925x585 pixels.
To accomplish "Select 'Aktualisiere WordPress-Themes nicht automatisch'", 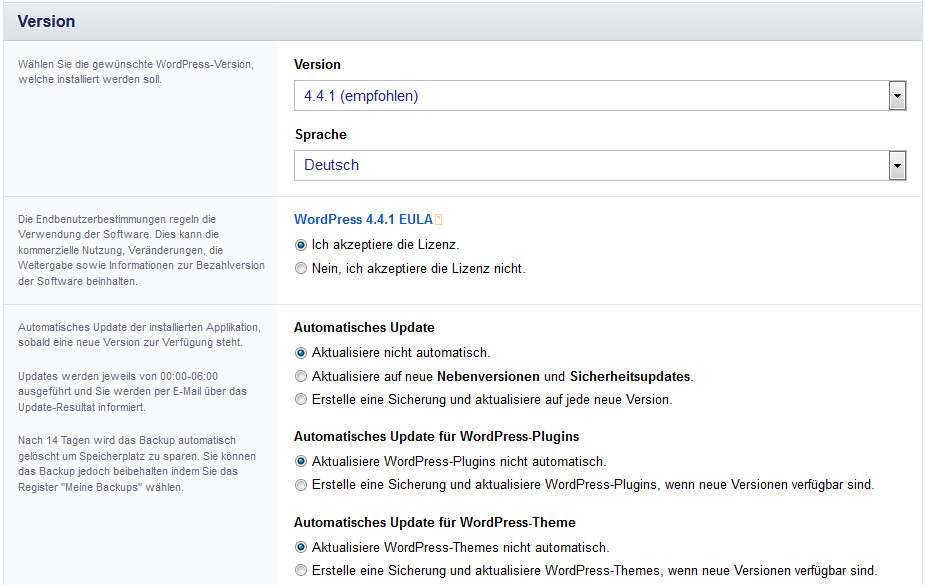I will tap(301, 547).
